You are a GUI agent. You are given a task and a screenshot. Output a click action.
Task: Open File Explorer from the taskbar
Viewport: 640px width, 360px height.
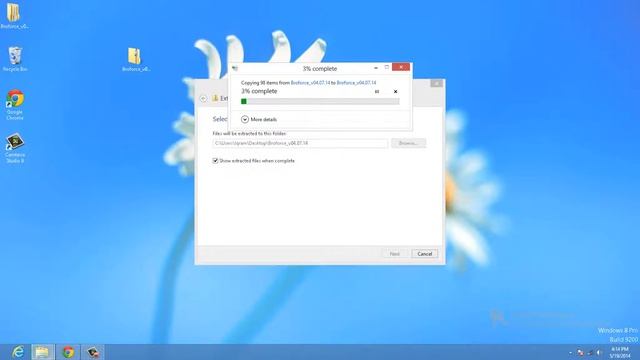tap(42, 352)
